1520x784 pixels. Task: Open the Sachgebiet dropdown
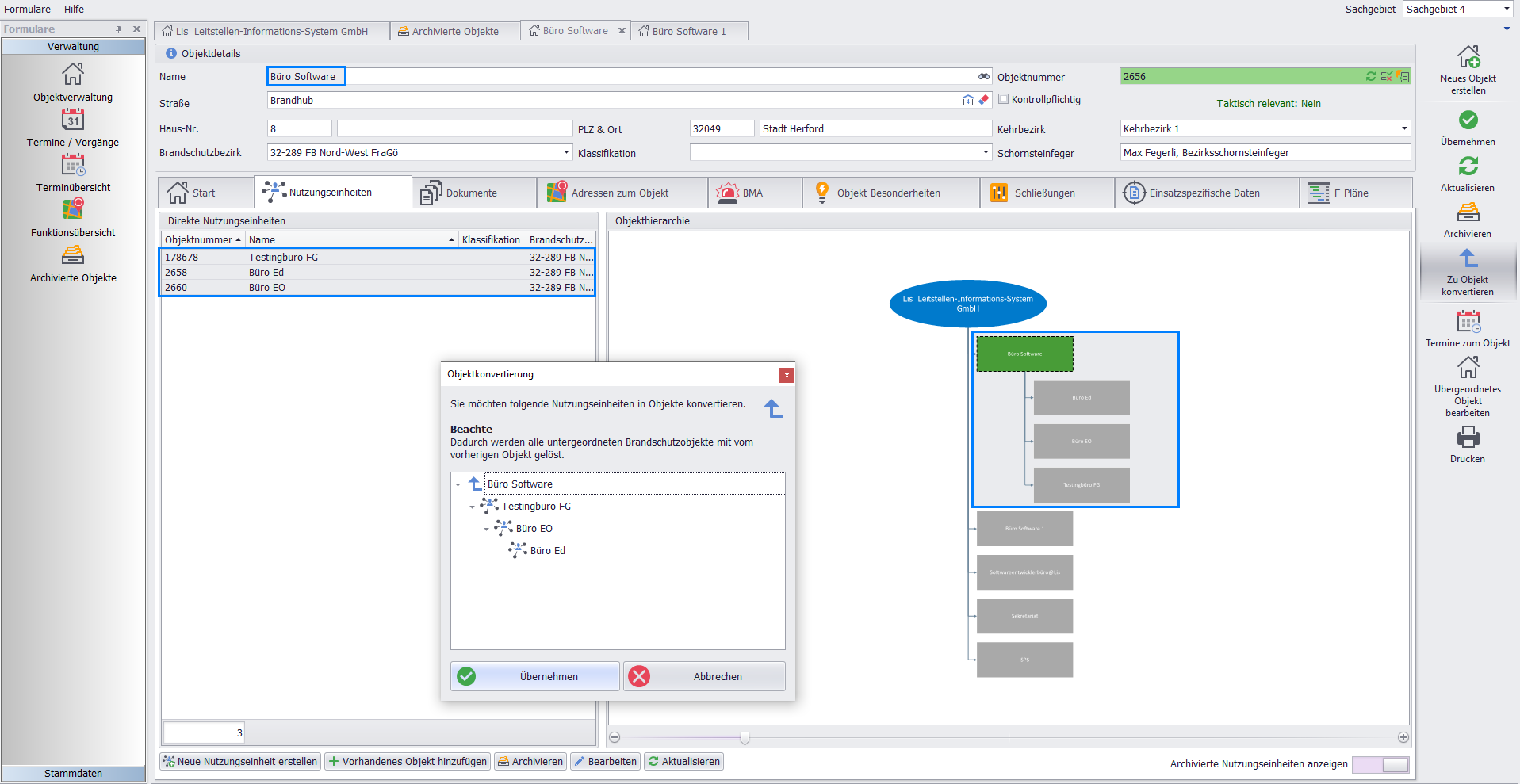(1506, 9)
